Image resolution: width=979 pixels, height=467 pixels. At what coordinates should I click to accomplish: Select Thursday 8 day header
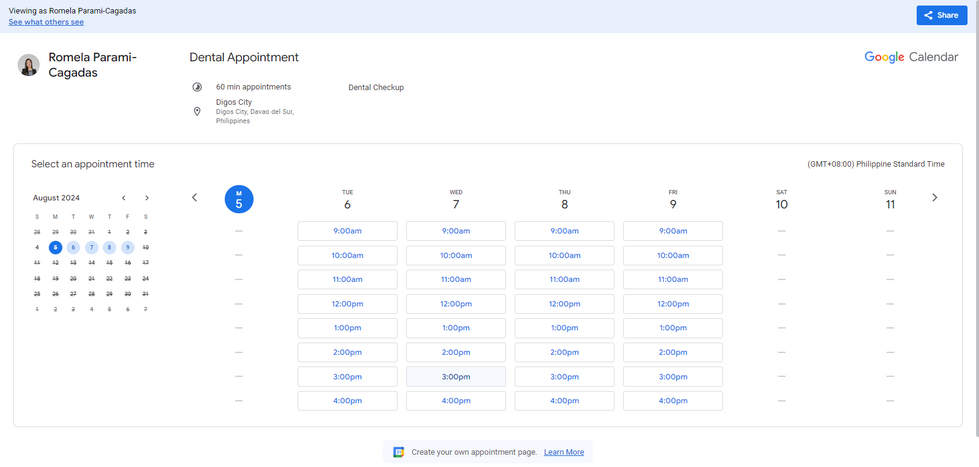(x=564, y=200)
